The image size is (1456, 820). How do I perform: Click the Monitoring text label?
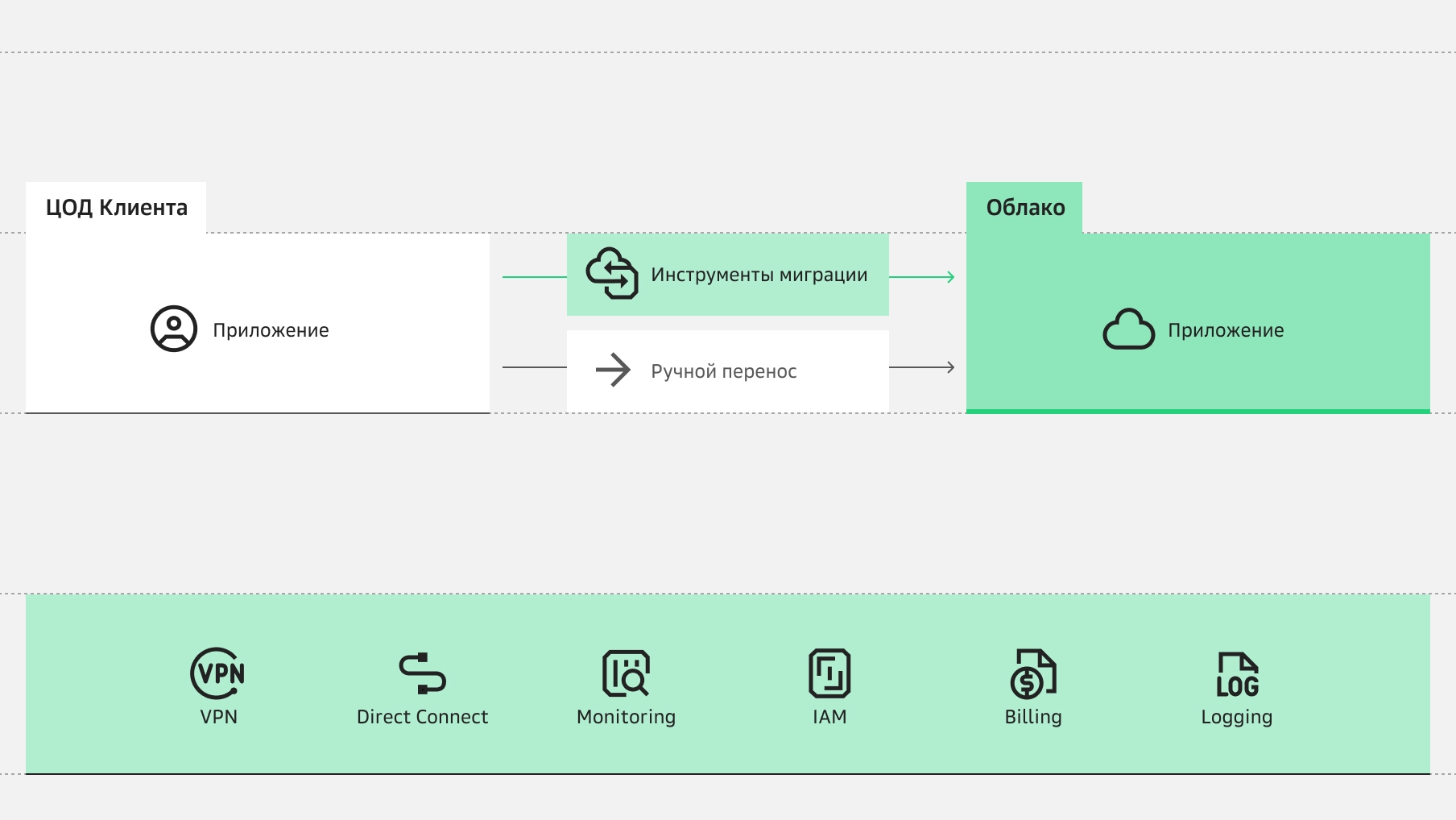tap(626, 717)
